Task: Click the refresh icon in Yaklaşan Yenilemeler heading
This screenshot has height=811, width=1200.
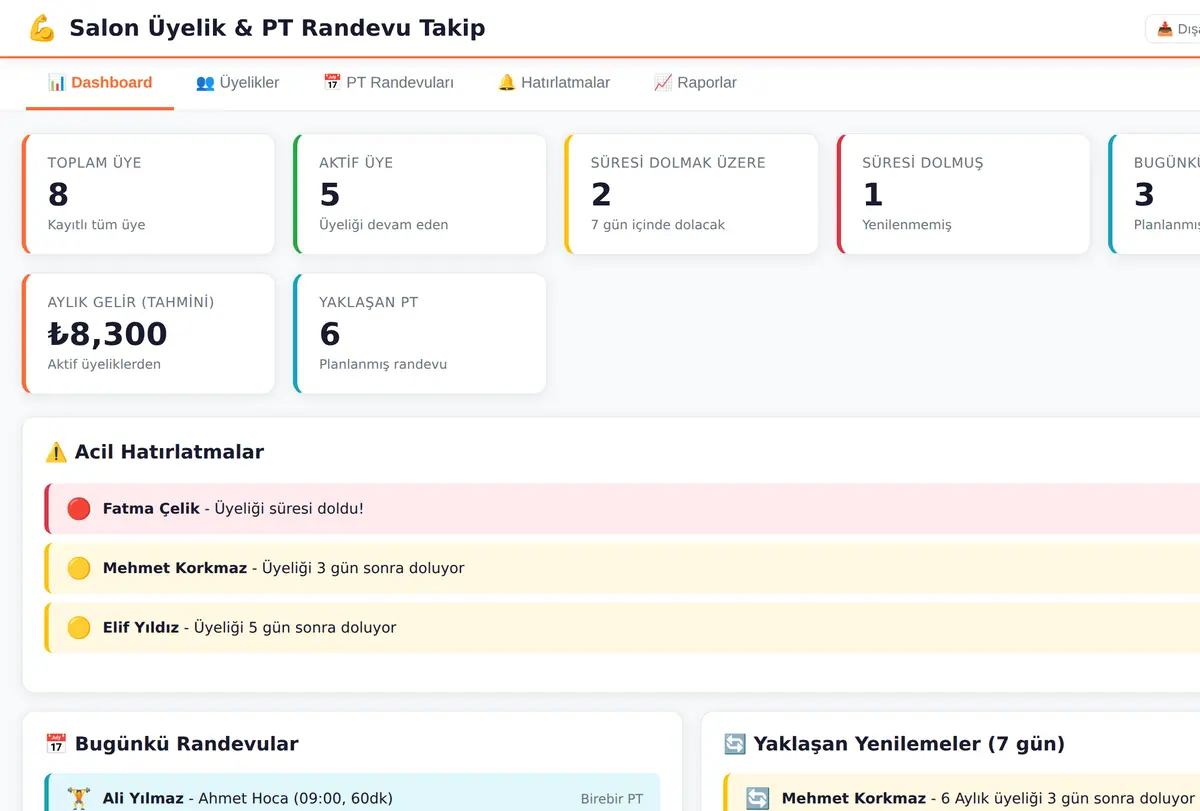Action: 735,744
